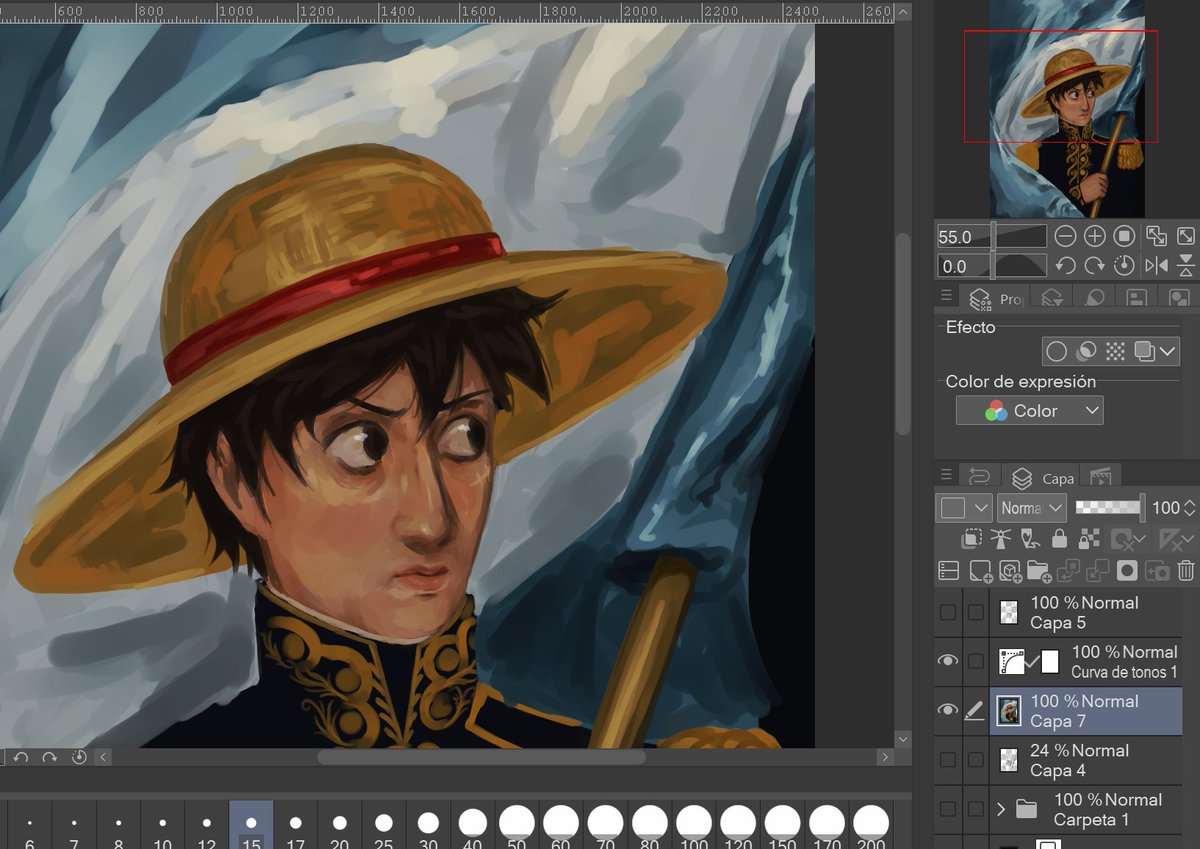Screen dimensions: 1200x849
Task: Switch to the Propiedad de capa tab
Action: tap(995, 298)
